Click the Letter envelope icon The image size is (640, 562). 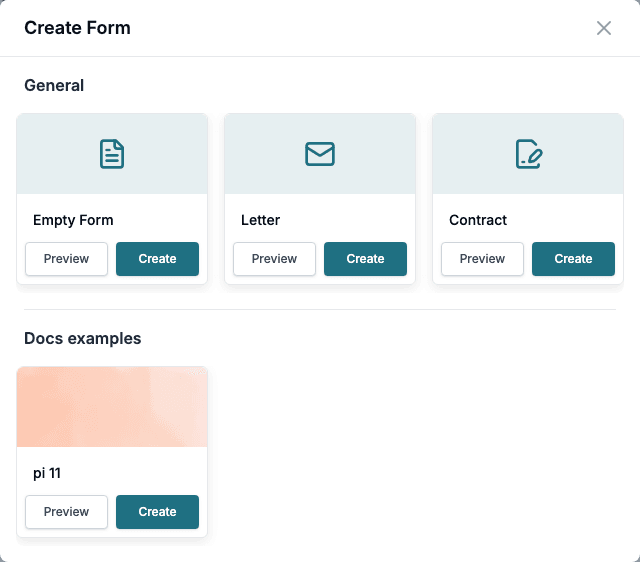[x=320, y=154]
